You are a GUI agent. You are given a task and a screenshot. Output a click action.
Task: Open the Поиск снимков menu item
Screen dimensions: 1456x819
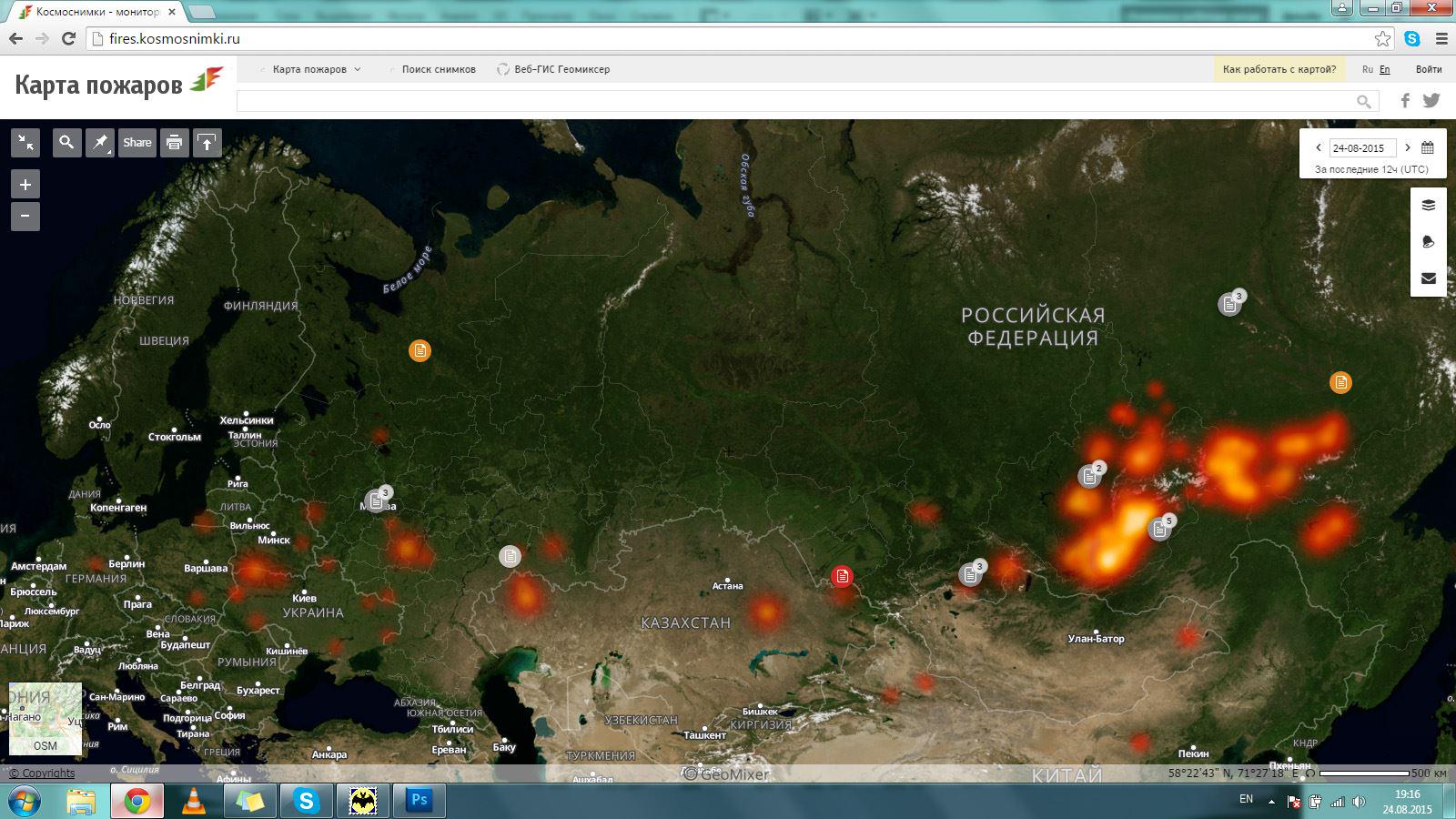coord(438,69)
